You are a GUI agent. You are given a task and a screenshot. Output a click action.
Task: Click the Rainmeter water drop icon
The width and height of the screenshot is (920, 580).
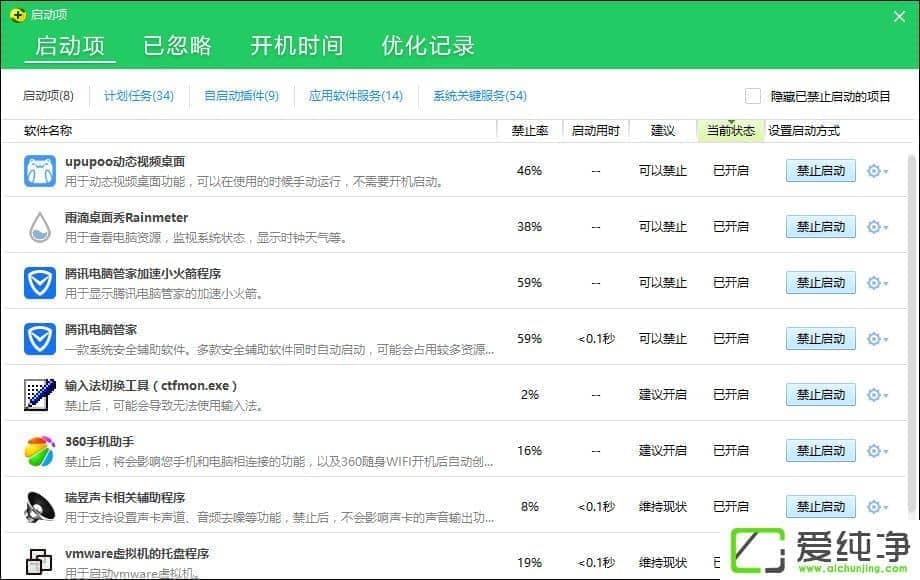(40, 227)
